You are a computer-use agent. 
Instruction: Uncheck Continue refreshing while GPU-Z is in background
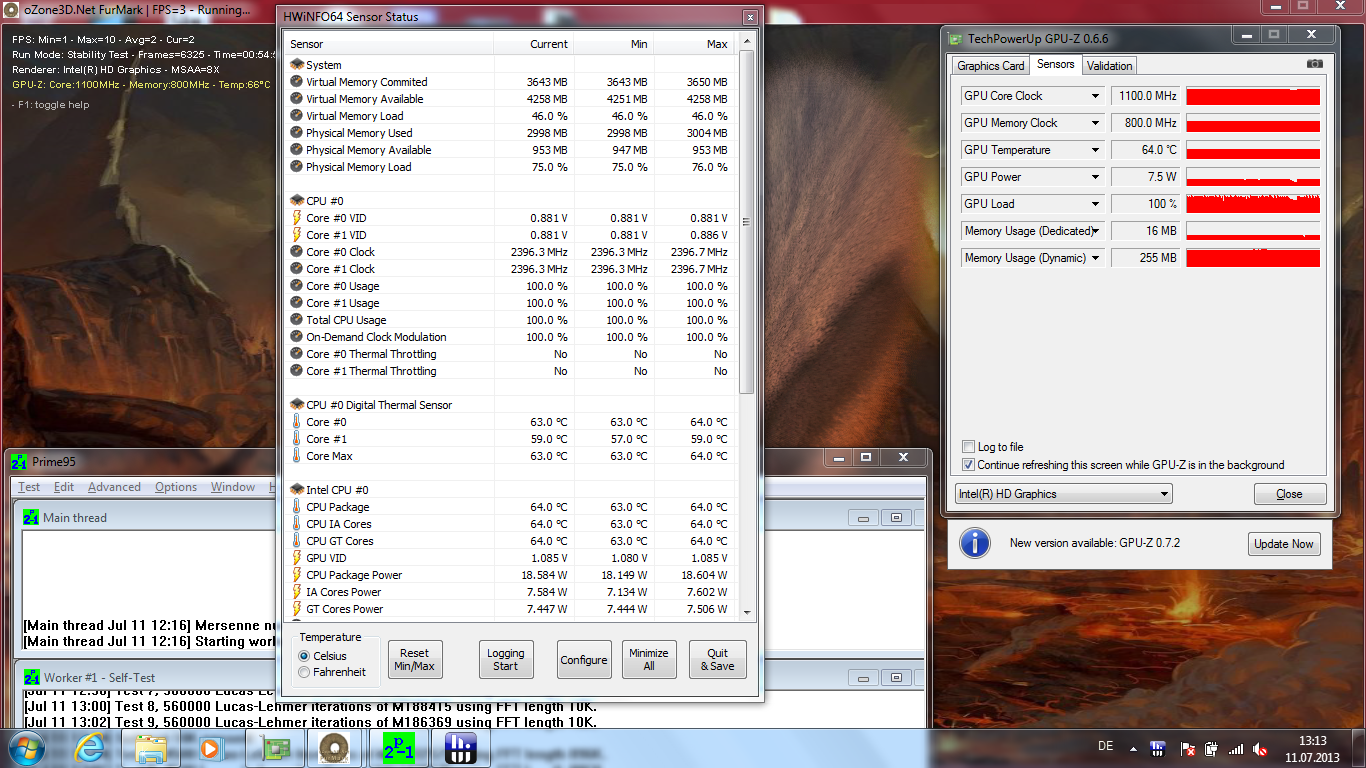[968, 465]
